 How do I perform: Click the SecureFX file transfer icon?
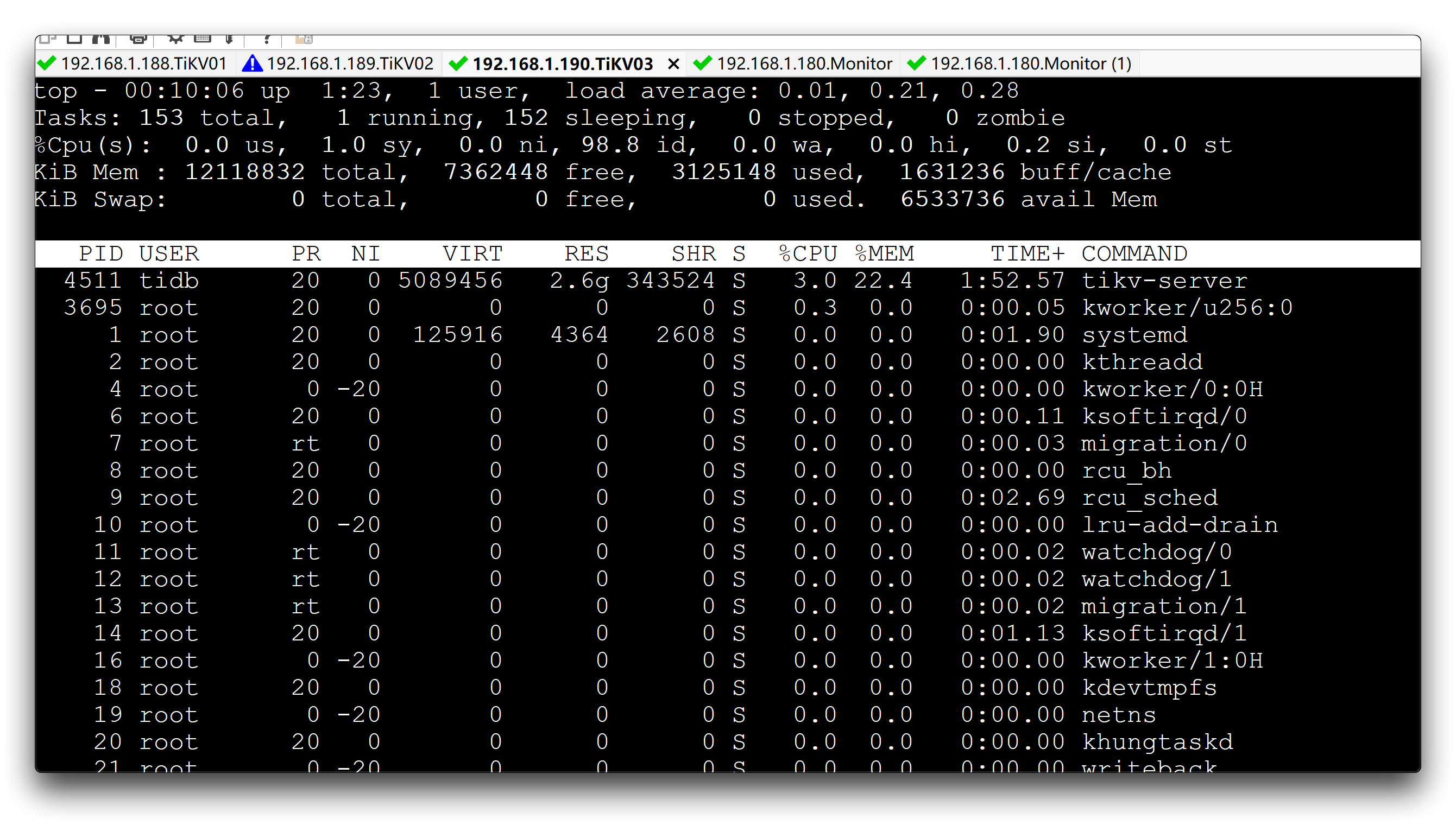[304, 39]
